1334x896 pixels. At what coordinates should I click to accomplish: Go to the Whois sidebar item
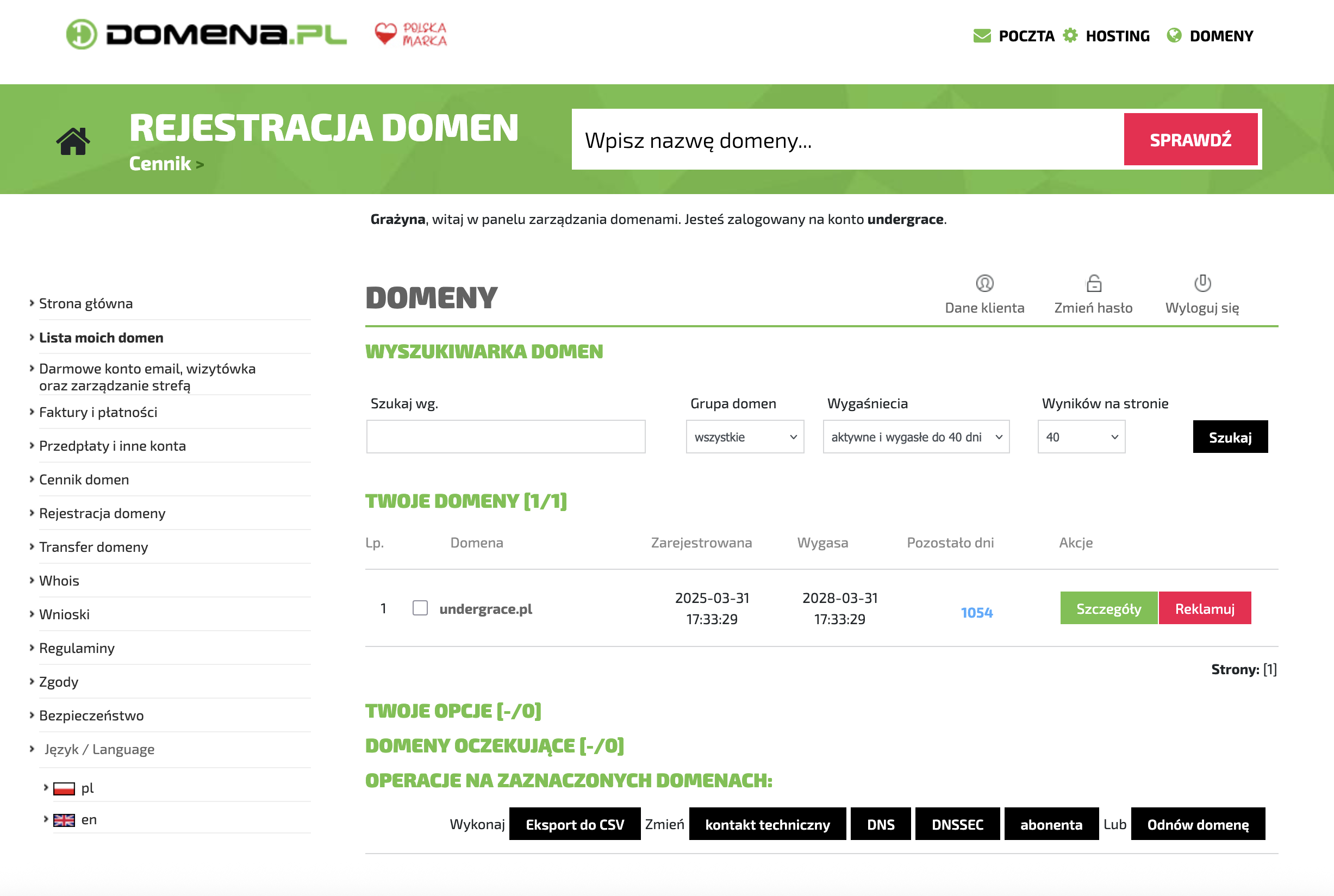coord(59,581)
